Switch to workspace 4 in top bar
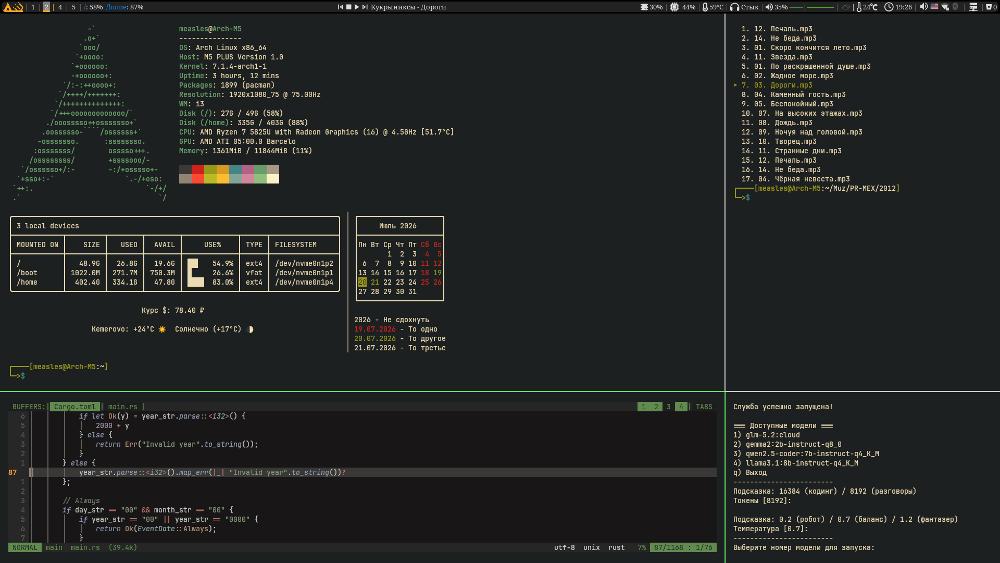The width and height of the screenshot is (1000, 563). click(x=60, y=7)
